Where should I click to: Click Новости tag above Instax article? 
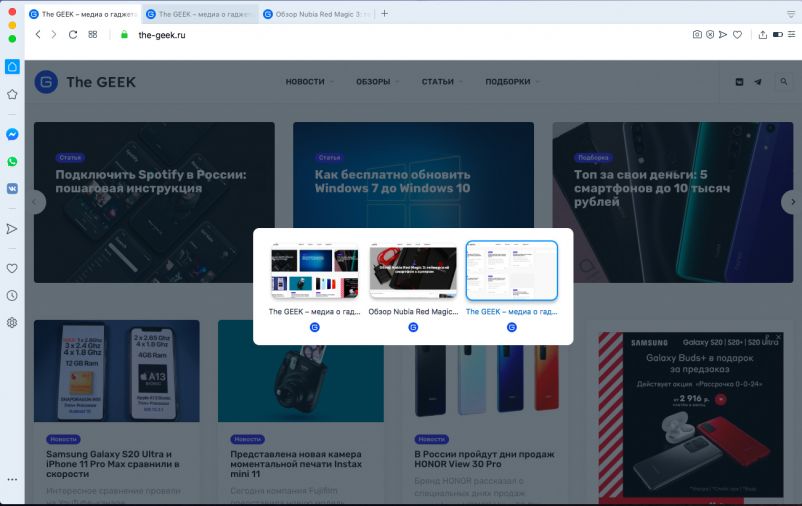248,439
